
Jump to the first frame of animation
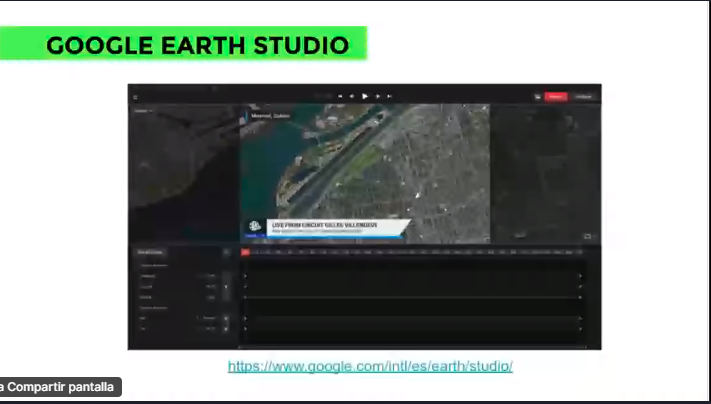(340, 96)
